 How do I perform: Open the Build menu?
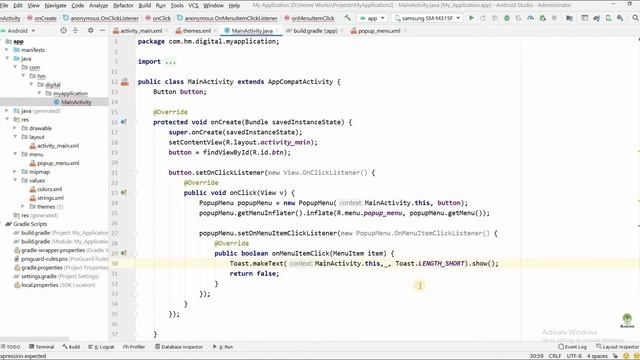click(x=144, y=5)
